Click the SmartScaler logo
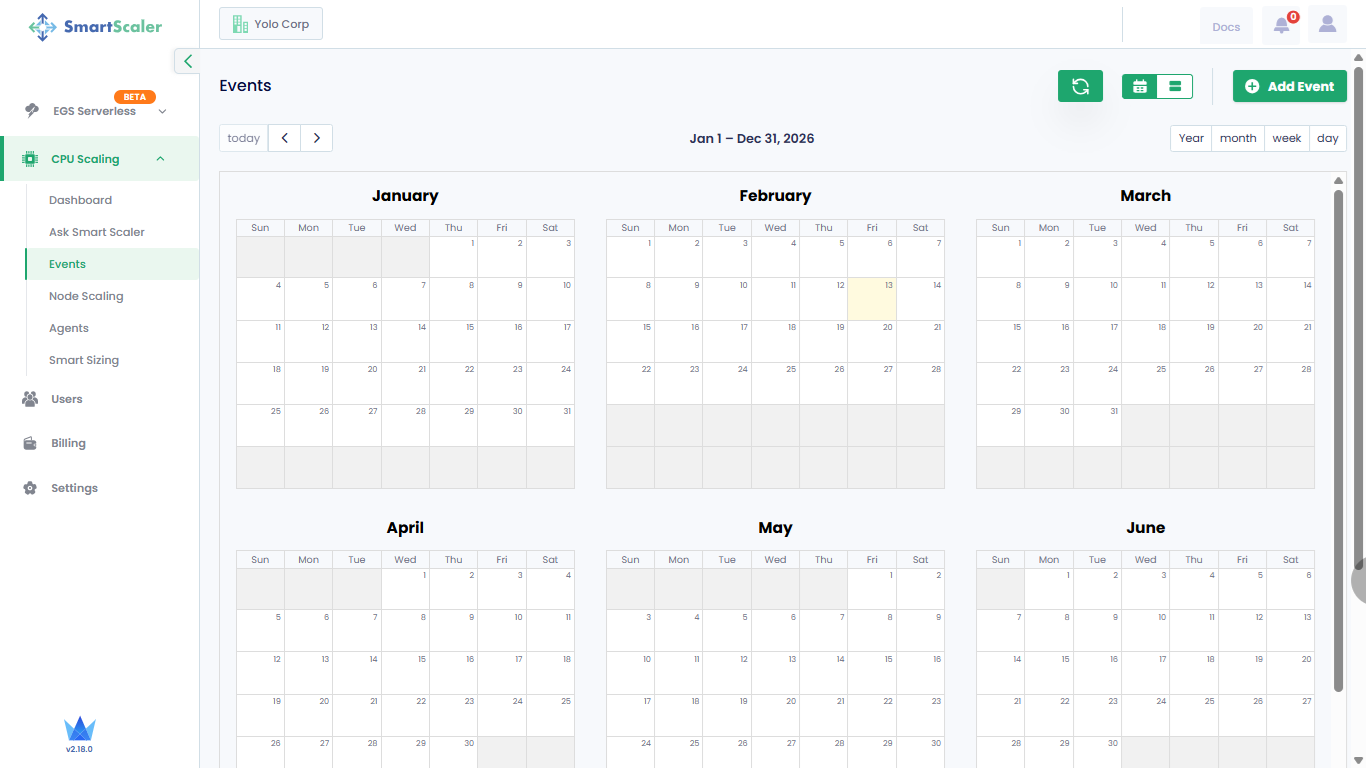The height and width of the screenshot is (768, 1366). coord(95,27)
